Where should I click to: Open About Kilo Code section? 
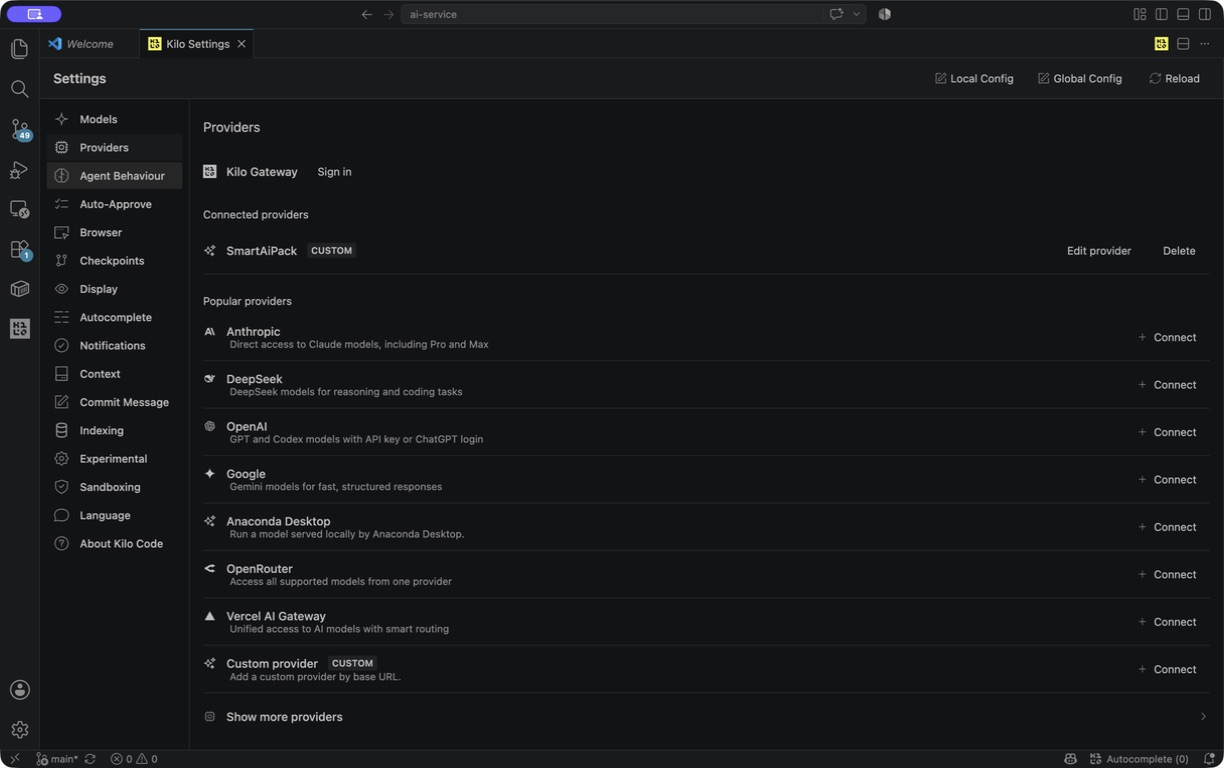[x=114, y=544]
